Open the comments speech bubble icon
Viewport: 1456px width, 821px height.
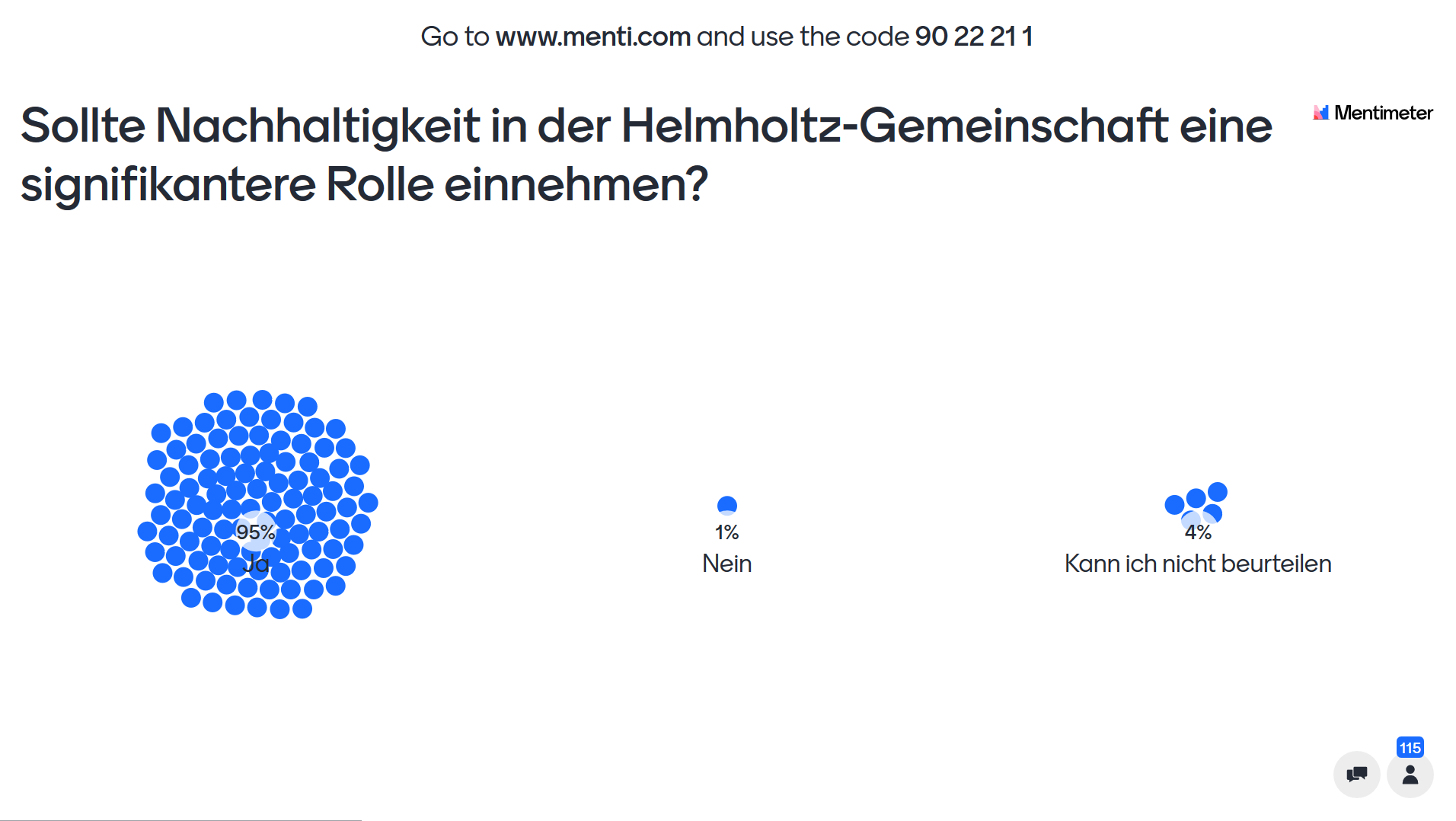[1356, 775]
